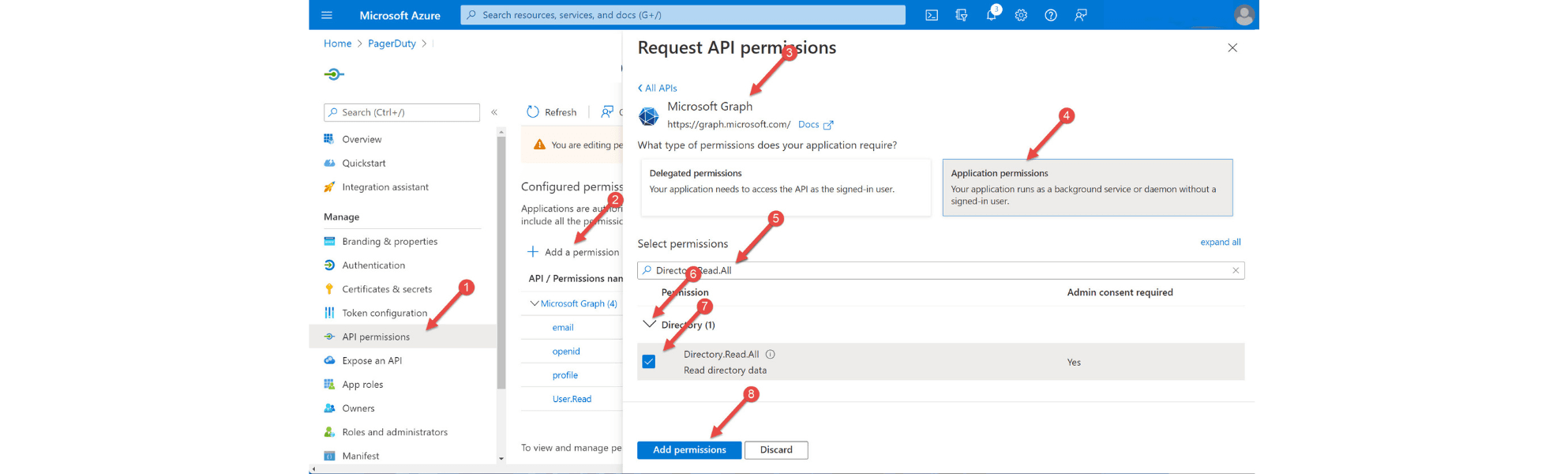Click the external link icon next to Docs
The image size is (1568, 474).
(x=828, y=125)
